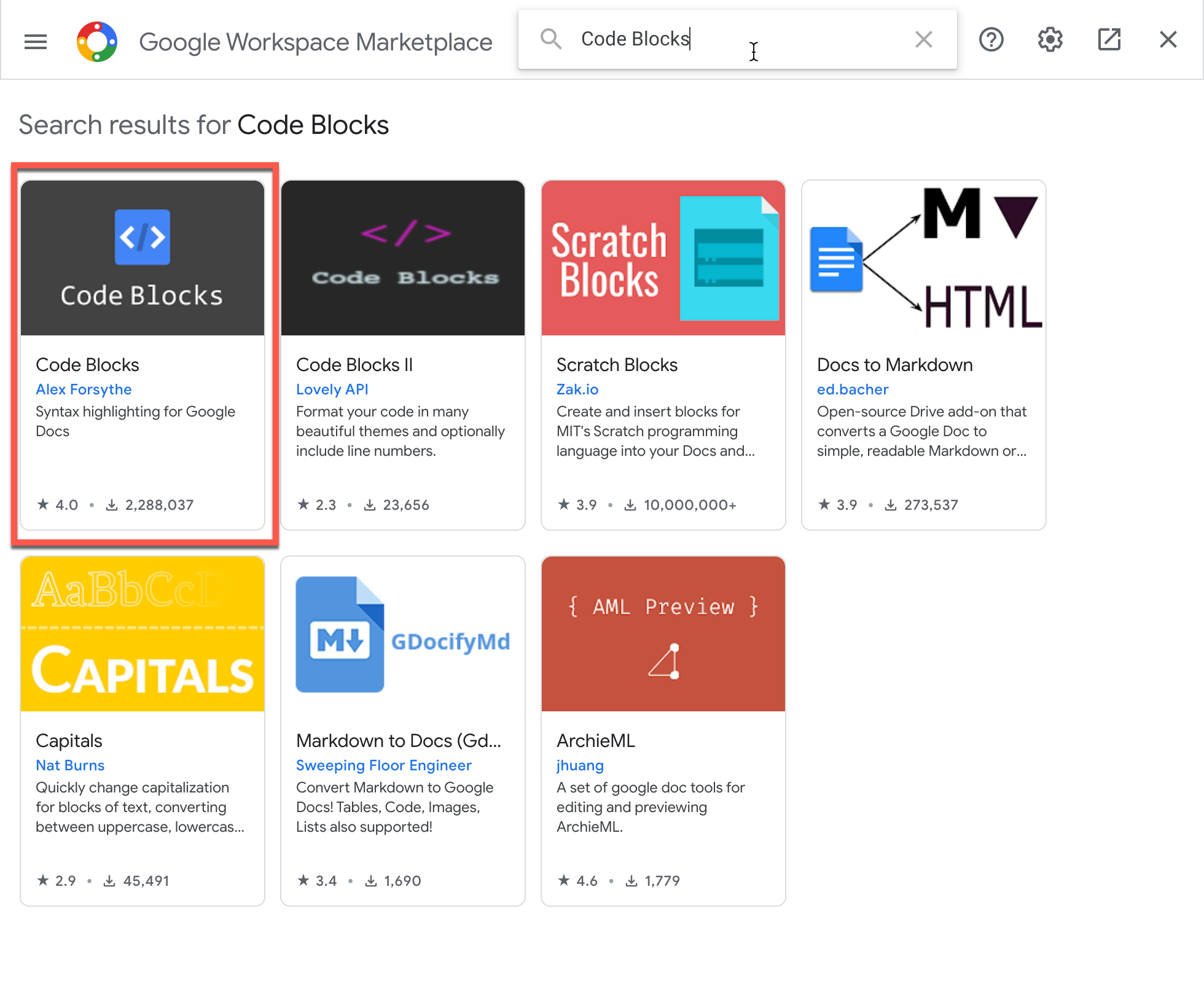The height and width of the screenshot is (1005, 1204).
Task: Click the 2,288,037 downloads count
Action: (150, 505)
